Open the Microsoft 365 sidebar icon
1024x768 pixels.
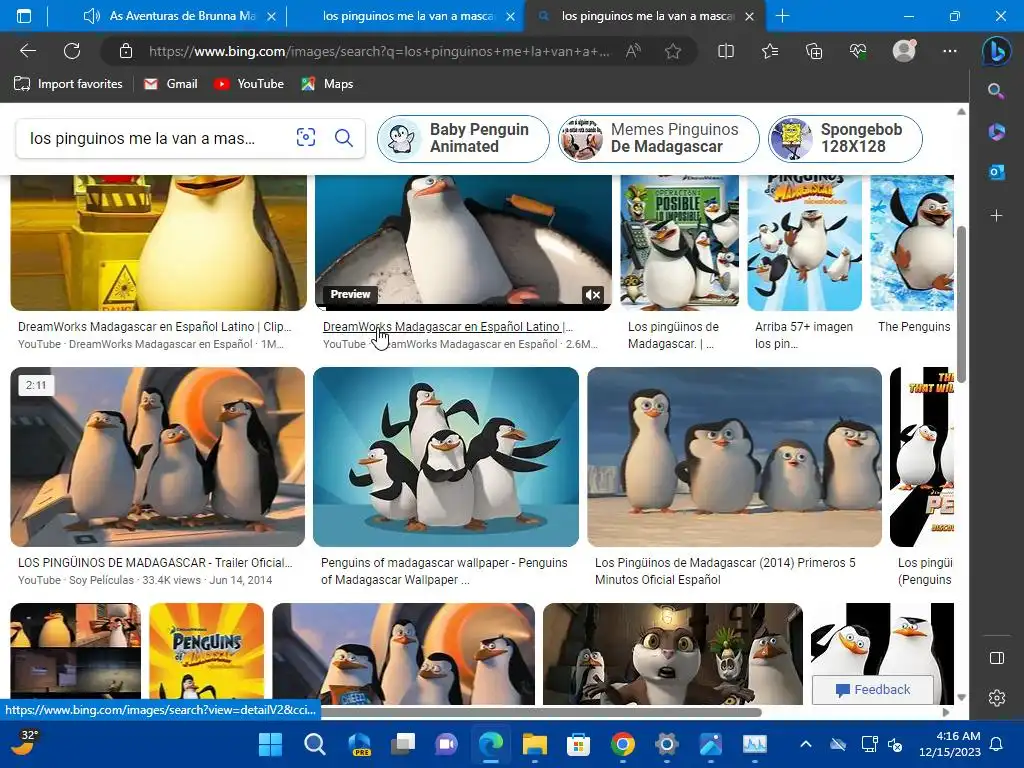coord(996,131)
